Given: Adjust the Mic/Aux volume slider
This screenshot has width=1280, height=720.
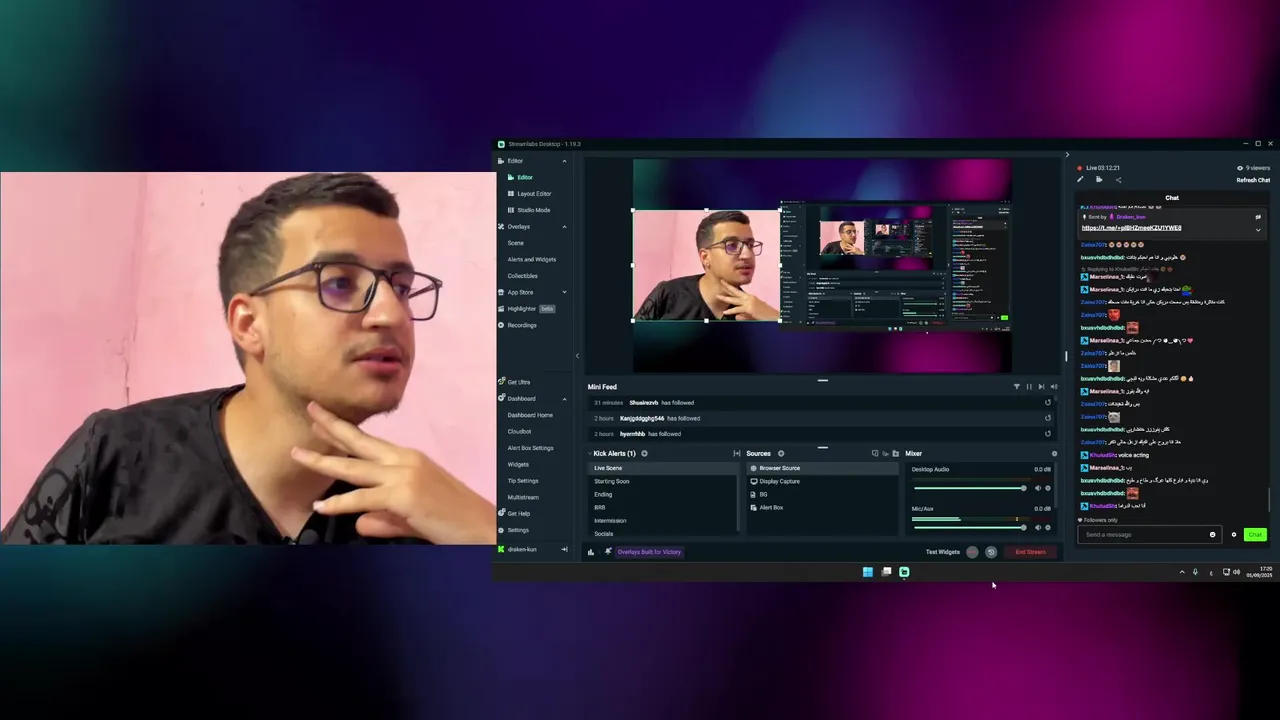Looking at the screenshot, I should tap(969, 527).
